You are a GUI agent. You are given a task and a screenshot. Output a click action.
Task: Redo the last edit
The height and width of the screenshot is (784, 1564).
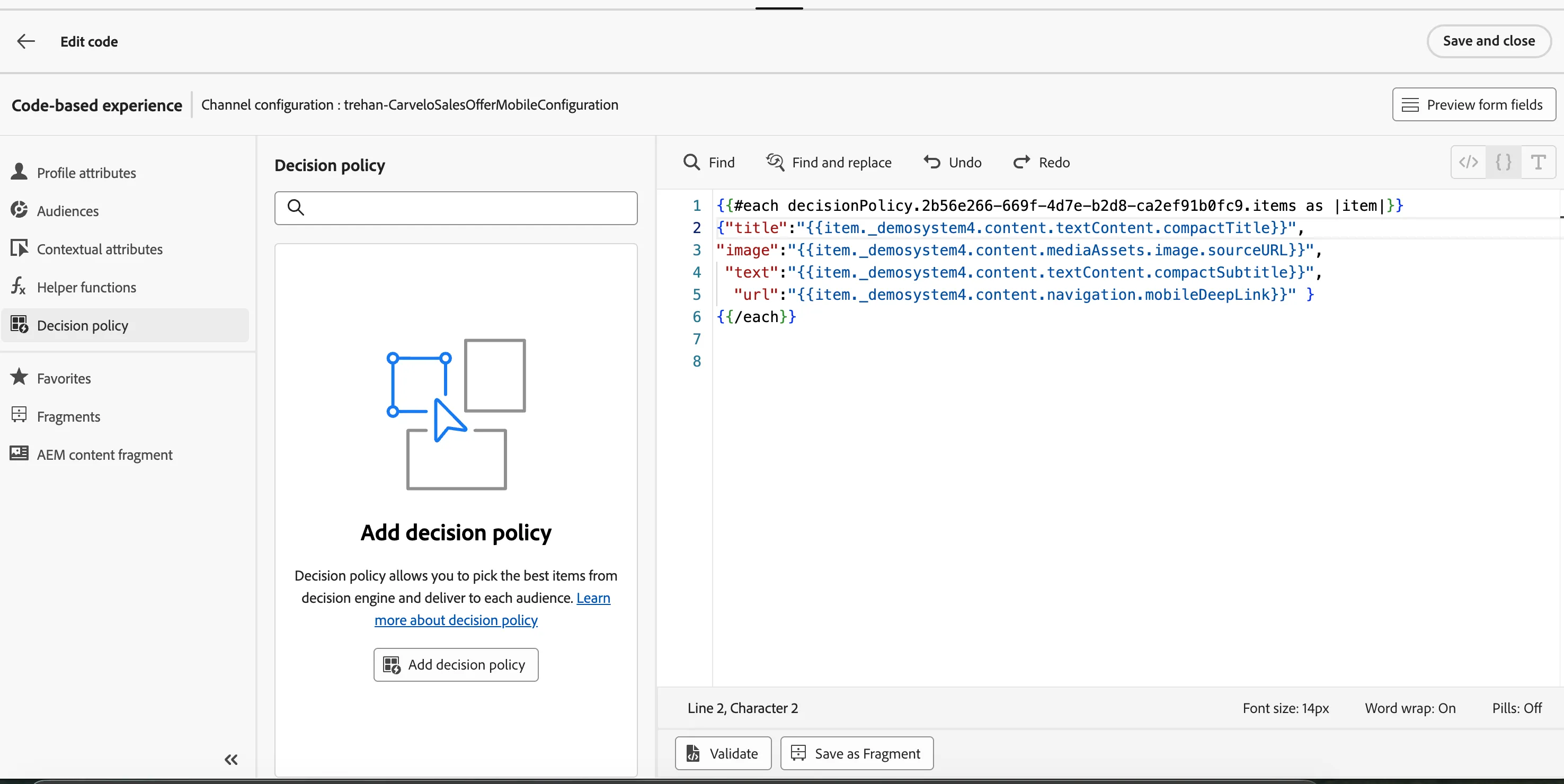tap(1042, 162)
